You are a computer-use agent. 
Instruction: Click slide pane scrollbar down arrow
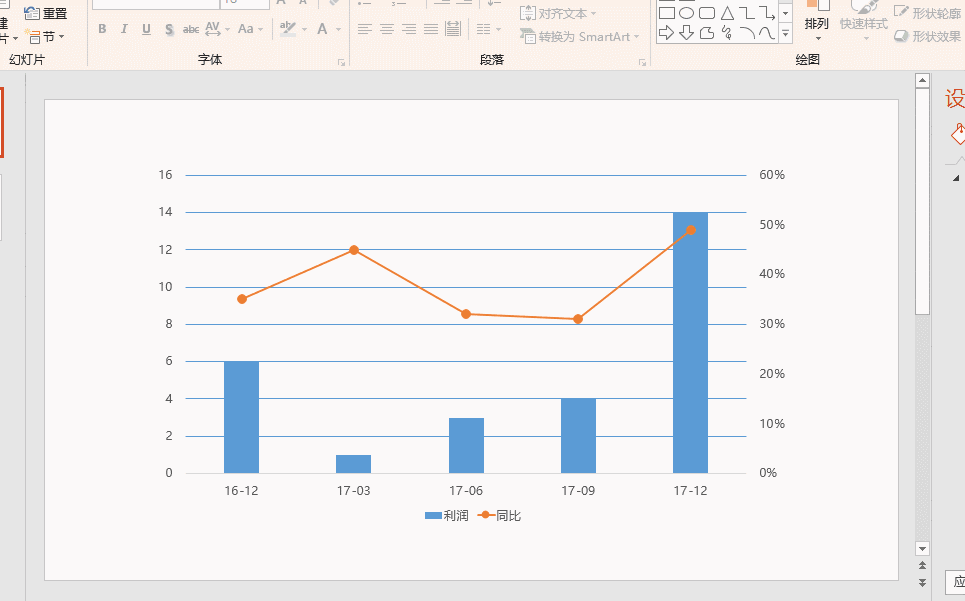point(922,549)
